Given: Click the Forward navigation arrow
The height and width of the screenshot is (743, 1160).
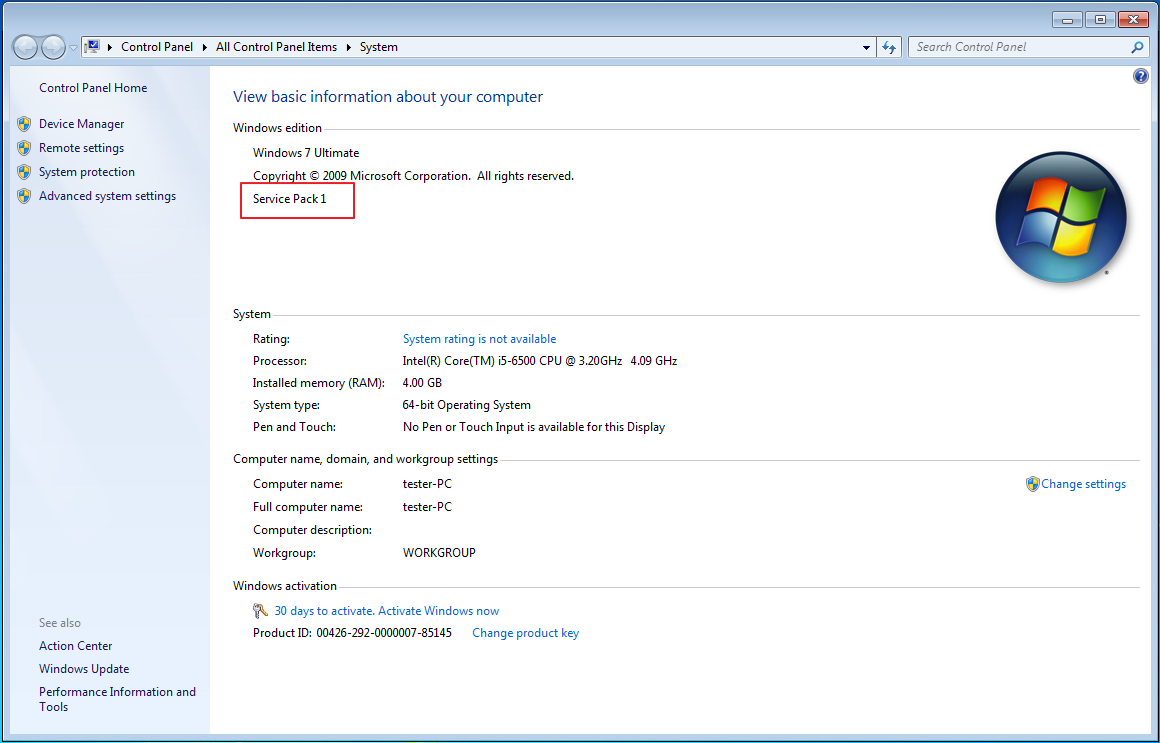Looking at the screenshot, I should (53, 47).
